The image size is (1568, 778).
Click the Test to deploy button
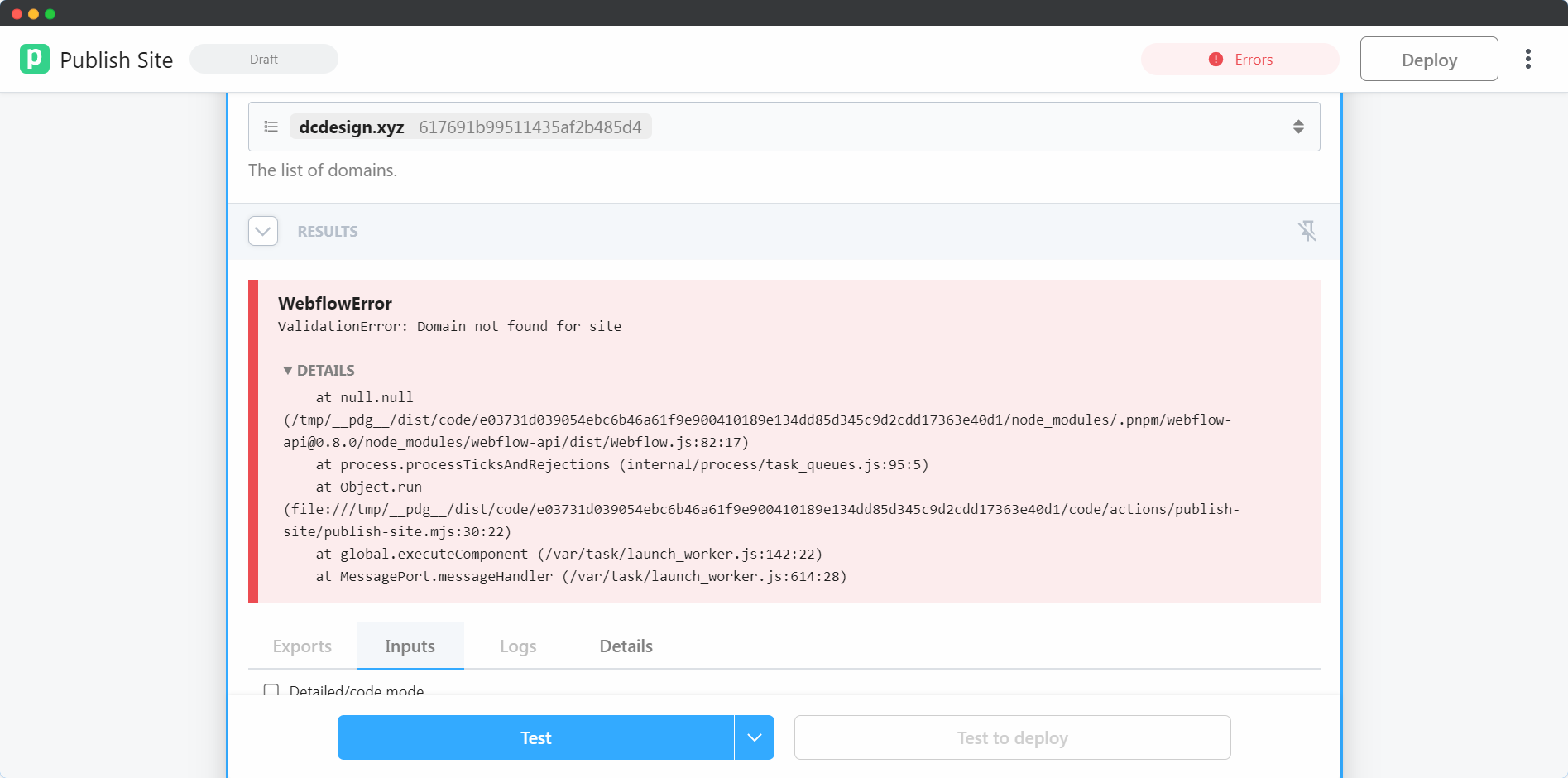click(1011, 737)
